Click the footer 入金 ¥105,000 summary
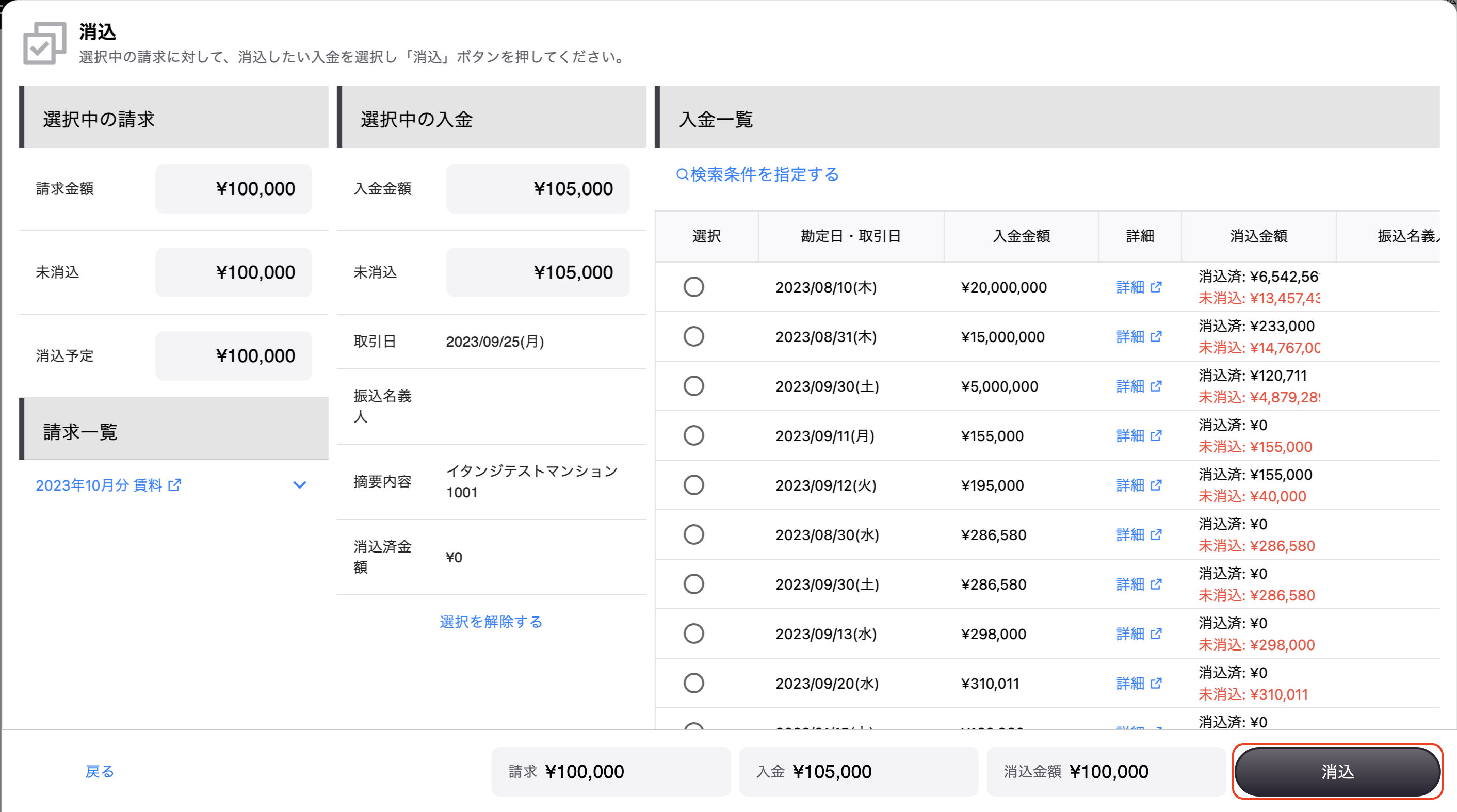1457x812 pixels. point(859,772)
